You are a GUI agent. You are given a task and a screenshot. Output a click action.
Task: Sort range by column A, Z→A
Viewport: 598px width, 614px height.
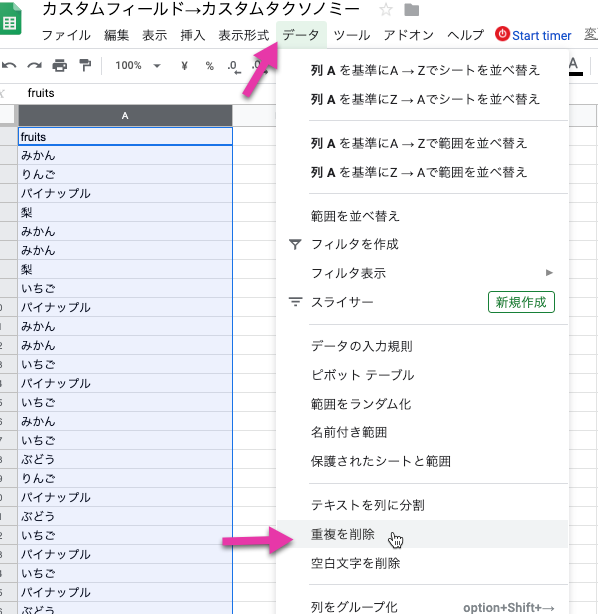(422, 172)
